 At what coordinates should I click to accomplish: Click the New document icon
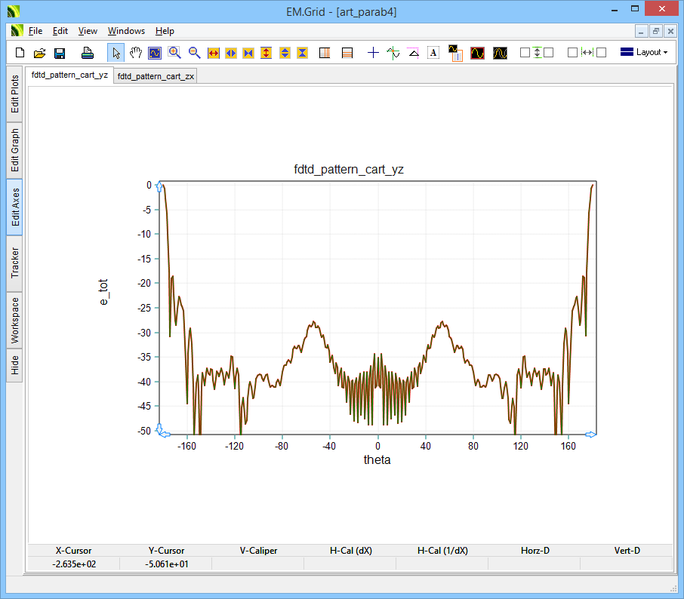(19, 52)
